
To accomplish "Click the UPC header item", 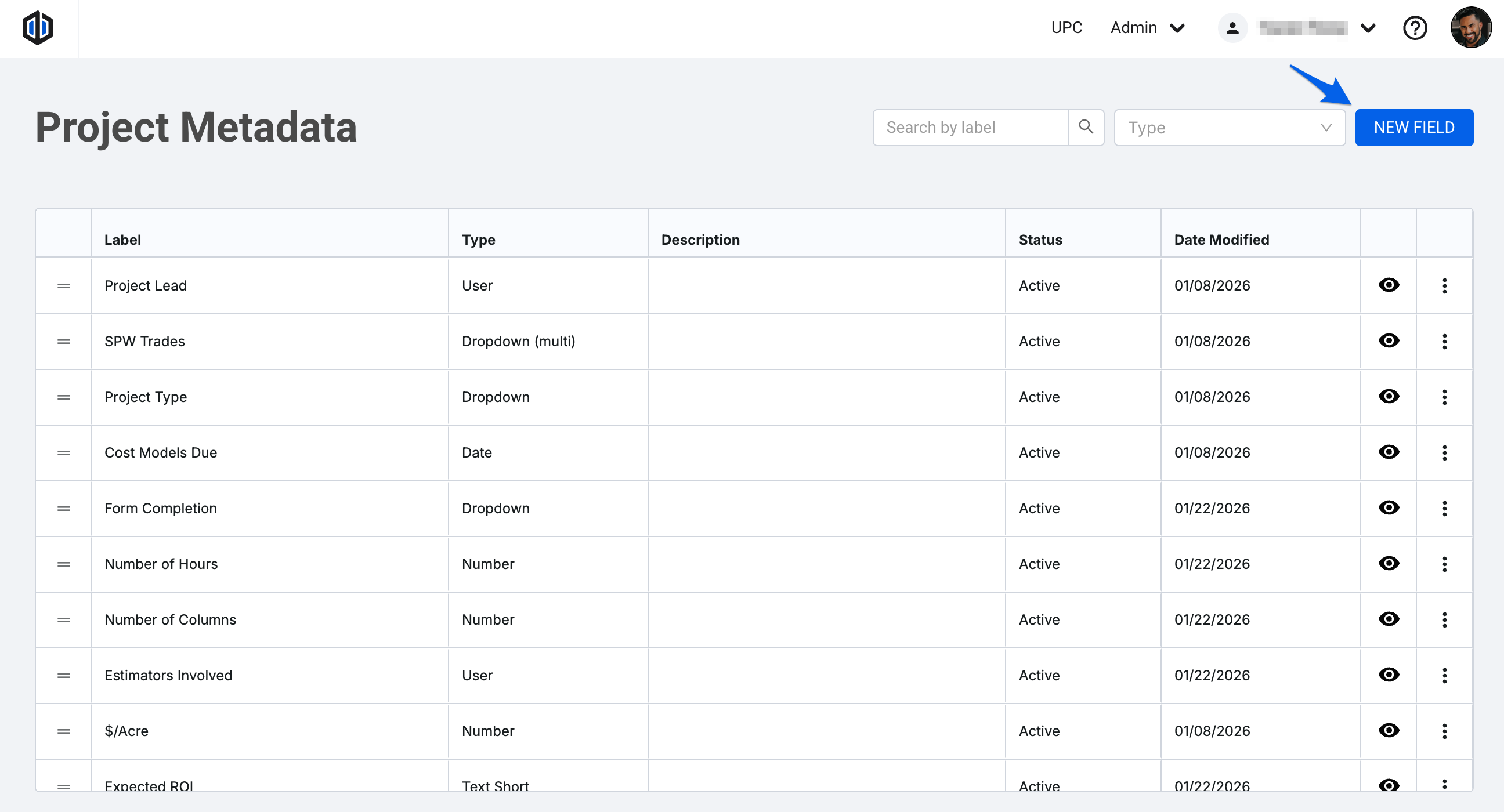I will (x=1066, y=28).
